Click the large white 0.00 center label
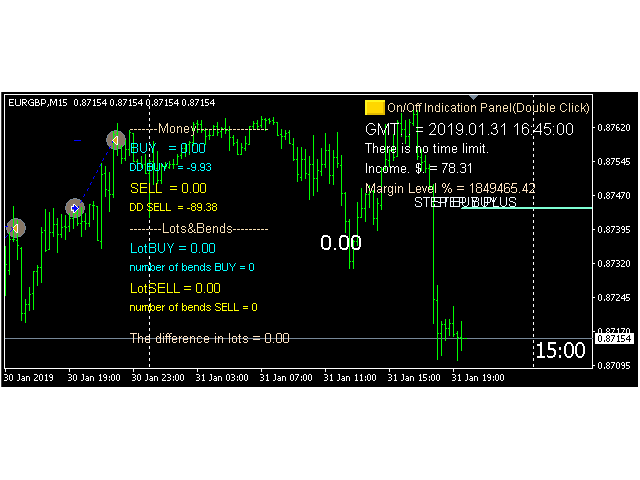640x480 pixels. coord(341,242)
